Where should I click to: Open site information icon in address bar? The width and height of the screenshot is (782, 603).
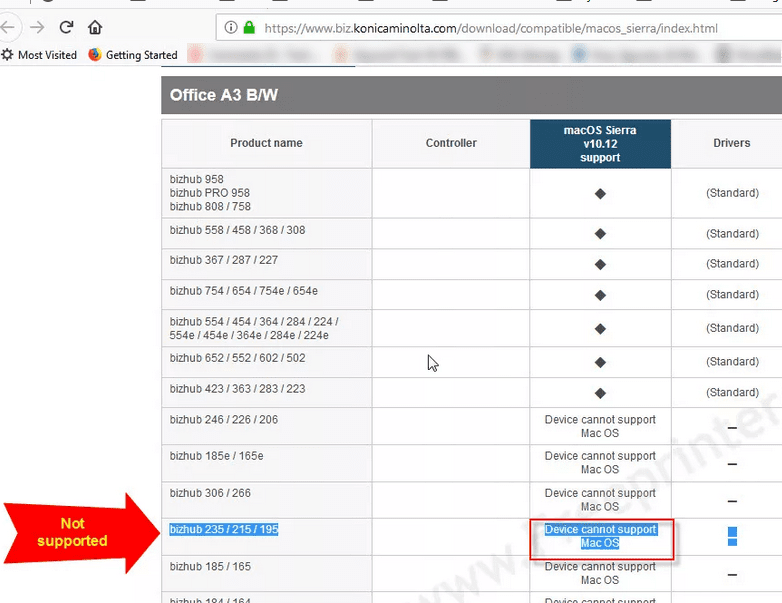click(230, 27)
